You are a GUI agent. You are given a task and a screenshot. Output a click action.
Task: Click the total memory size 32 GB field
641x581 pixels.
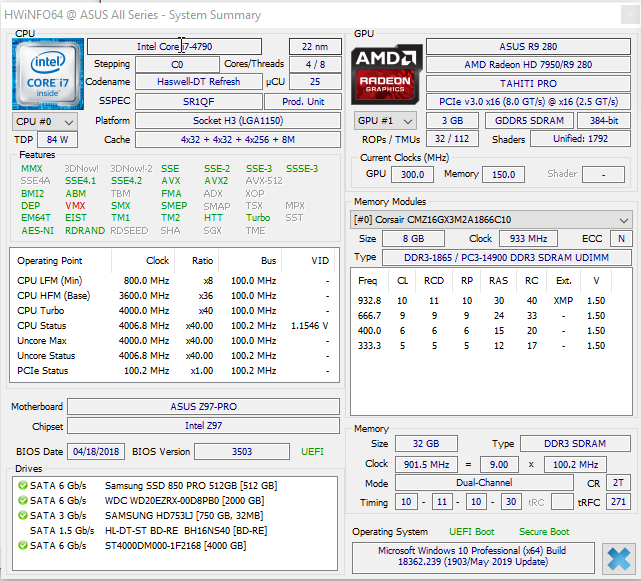[x=426, y=444]
